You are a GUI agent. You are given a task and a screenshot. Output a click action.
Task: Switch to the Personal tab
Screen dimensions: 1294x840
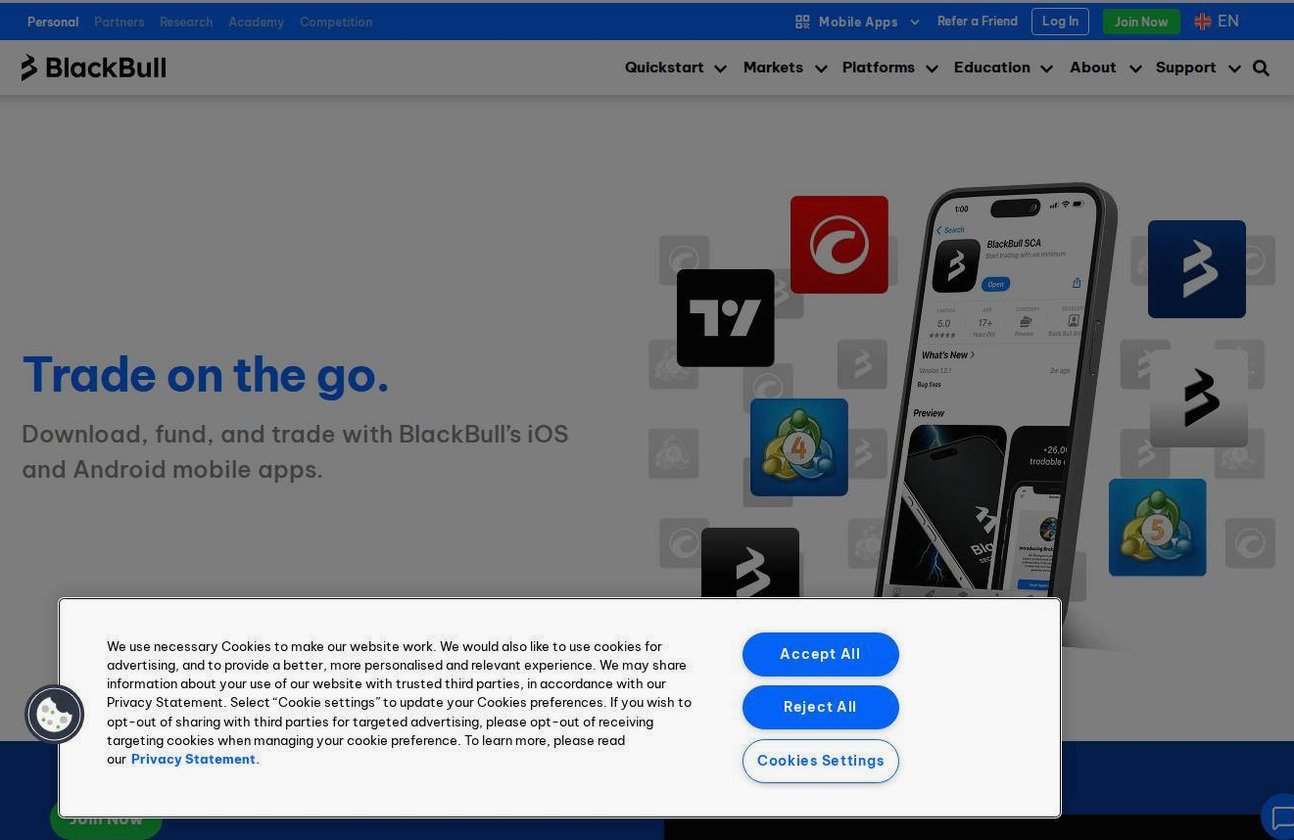tap(53, 22)
